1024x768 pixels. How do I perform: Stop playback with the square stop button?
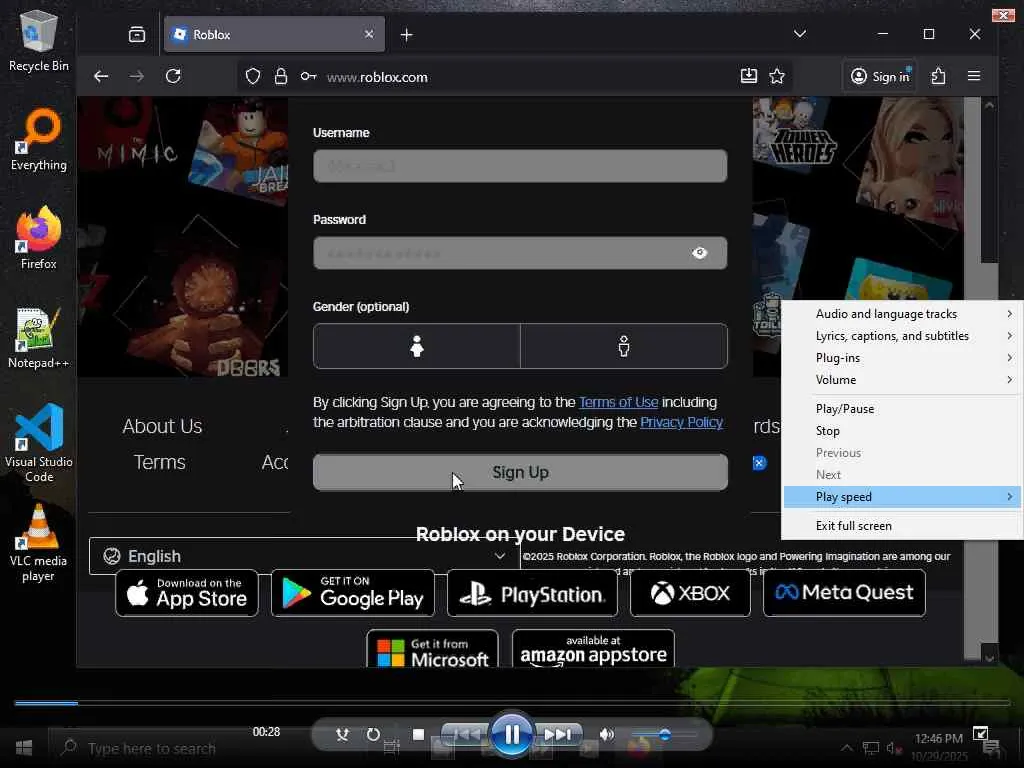(x=419, y=735)
